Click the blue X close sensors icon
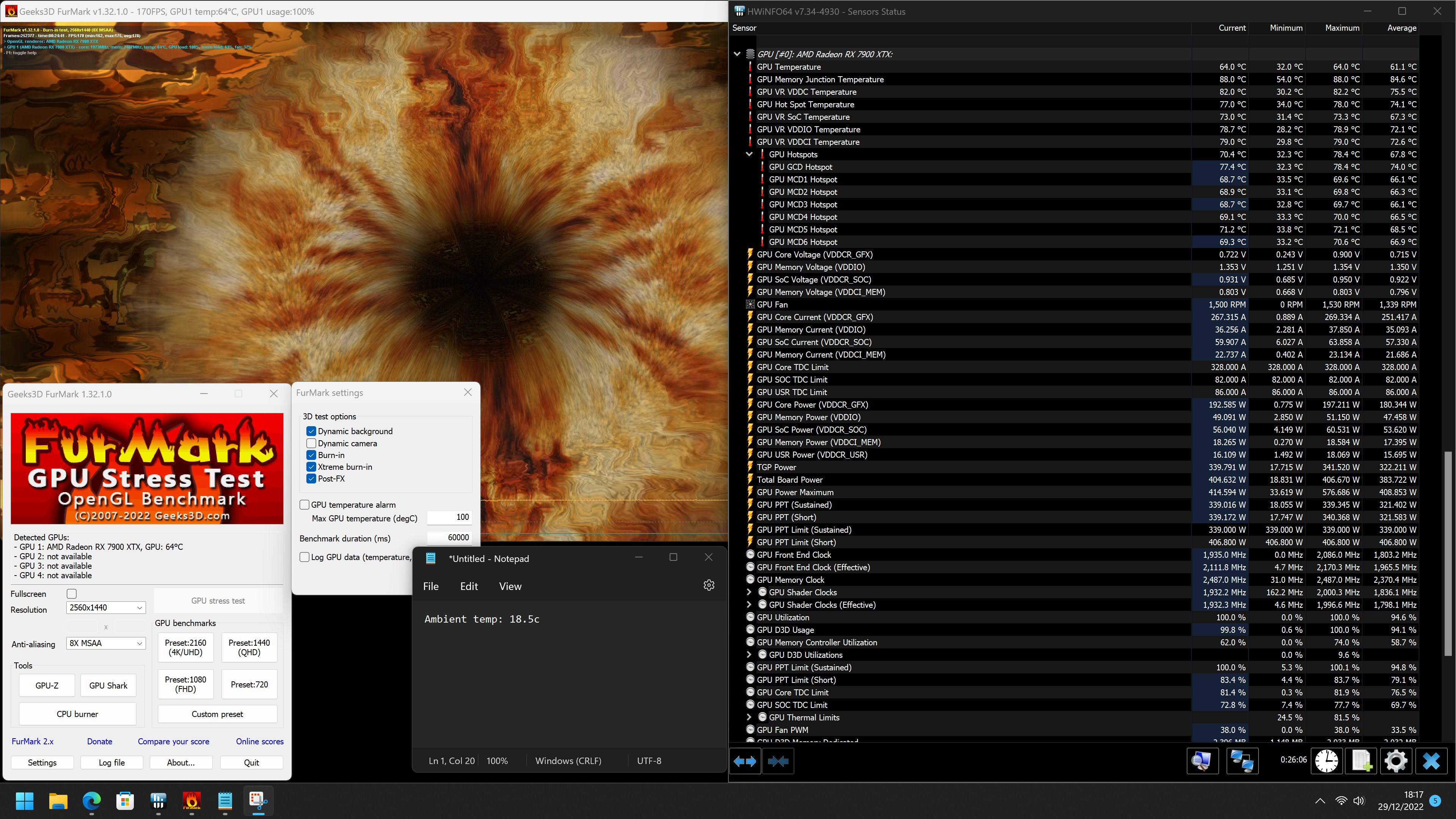This screenshot has width=1456, height=819. pyautogui.click(x=1431, y=761)
